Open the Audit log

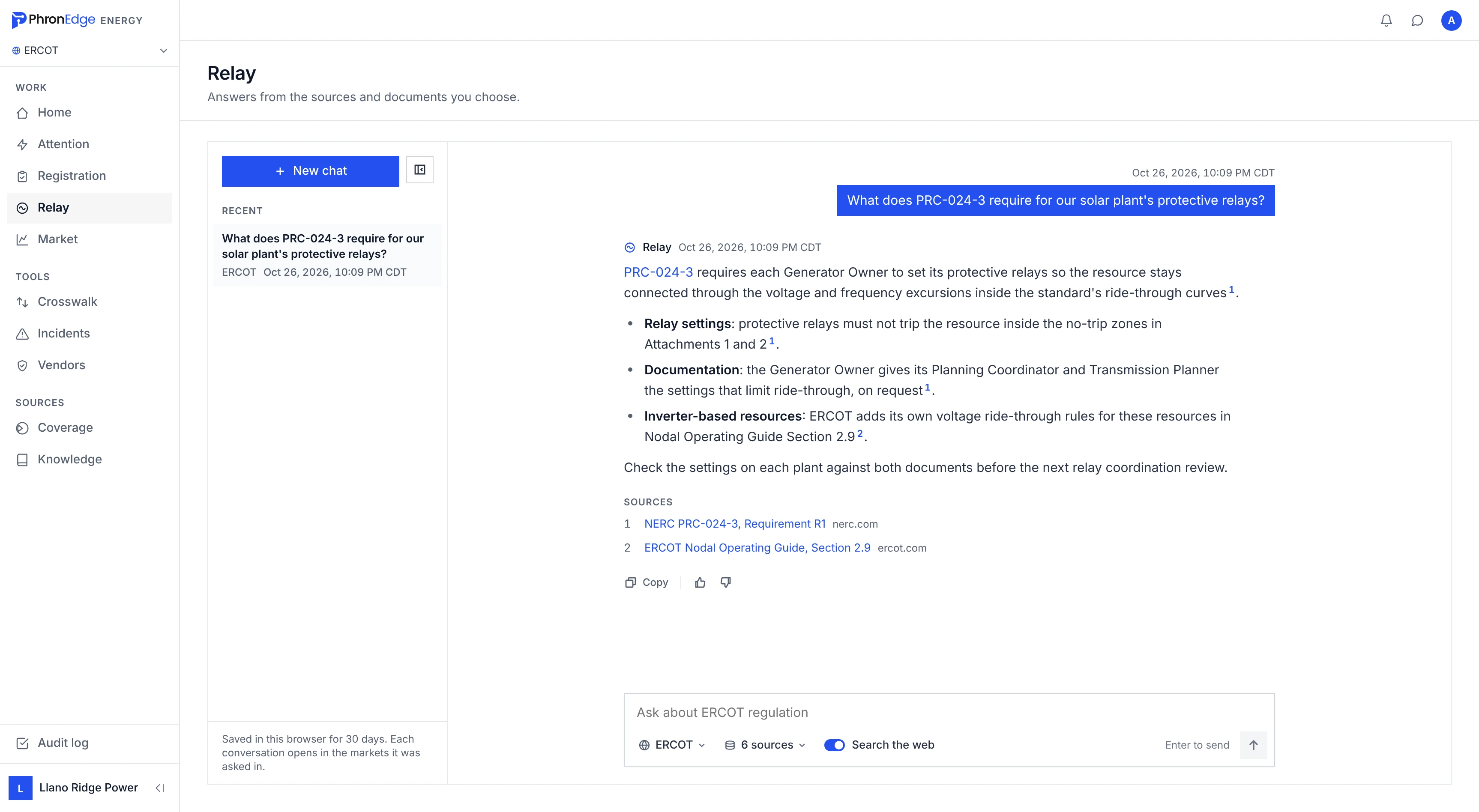coord(90,743)
